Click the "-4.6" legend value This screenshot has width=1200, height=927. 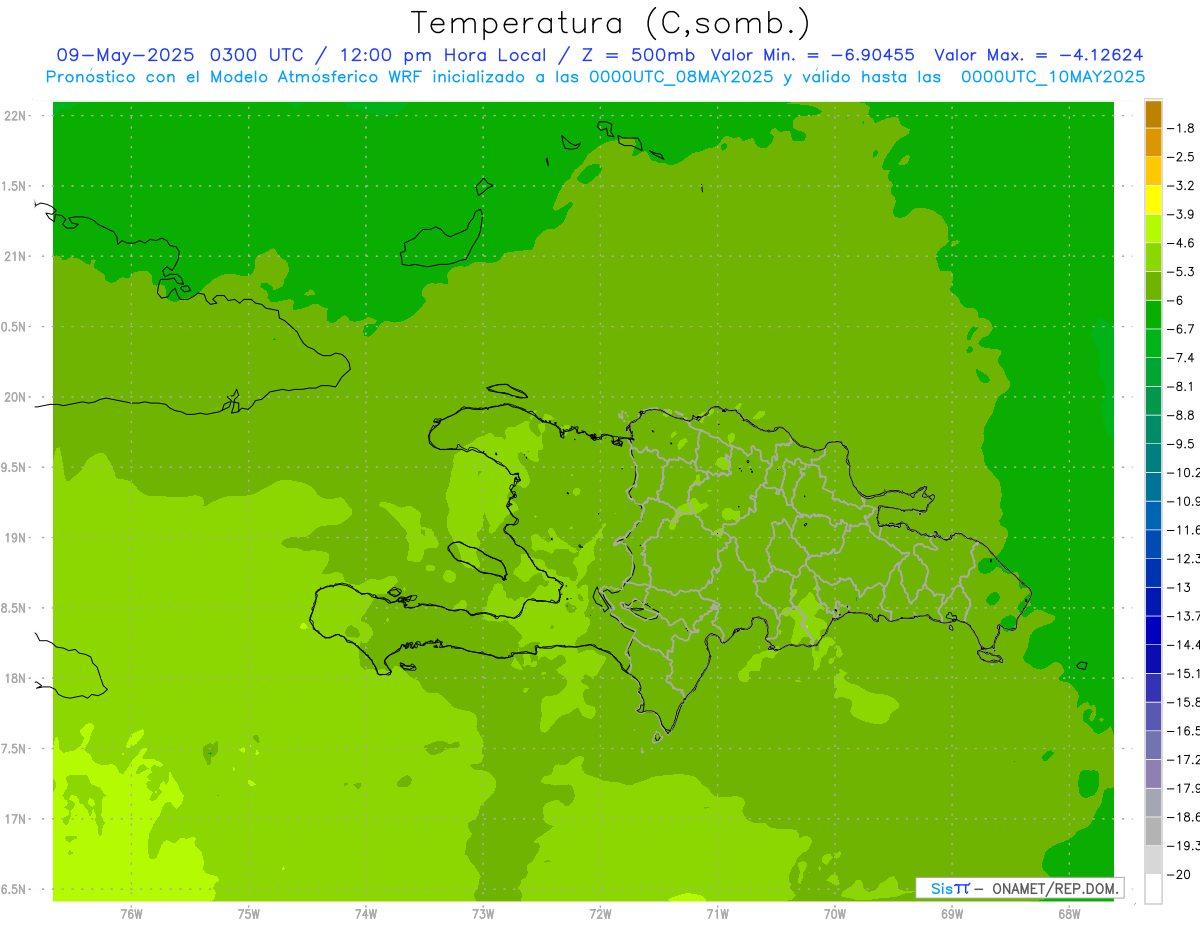pyautogui.click(x=1180, y=243)
